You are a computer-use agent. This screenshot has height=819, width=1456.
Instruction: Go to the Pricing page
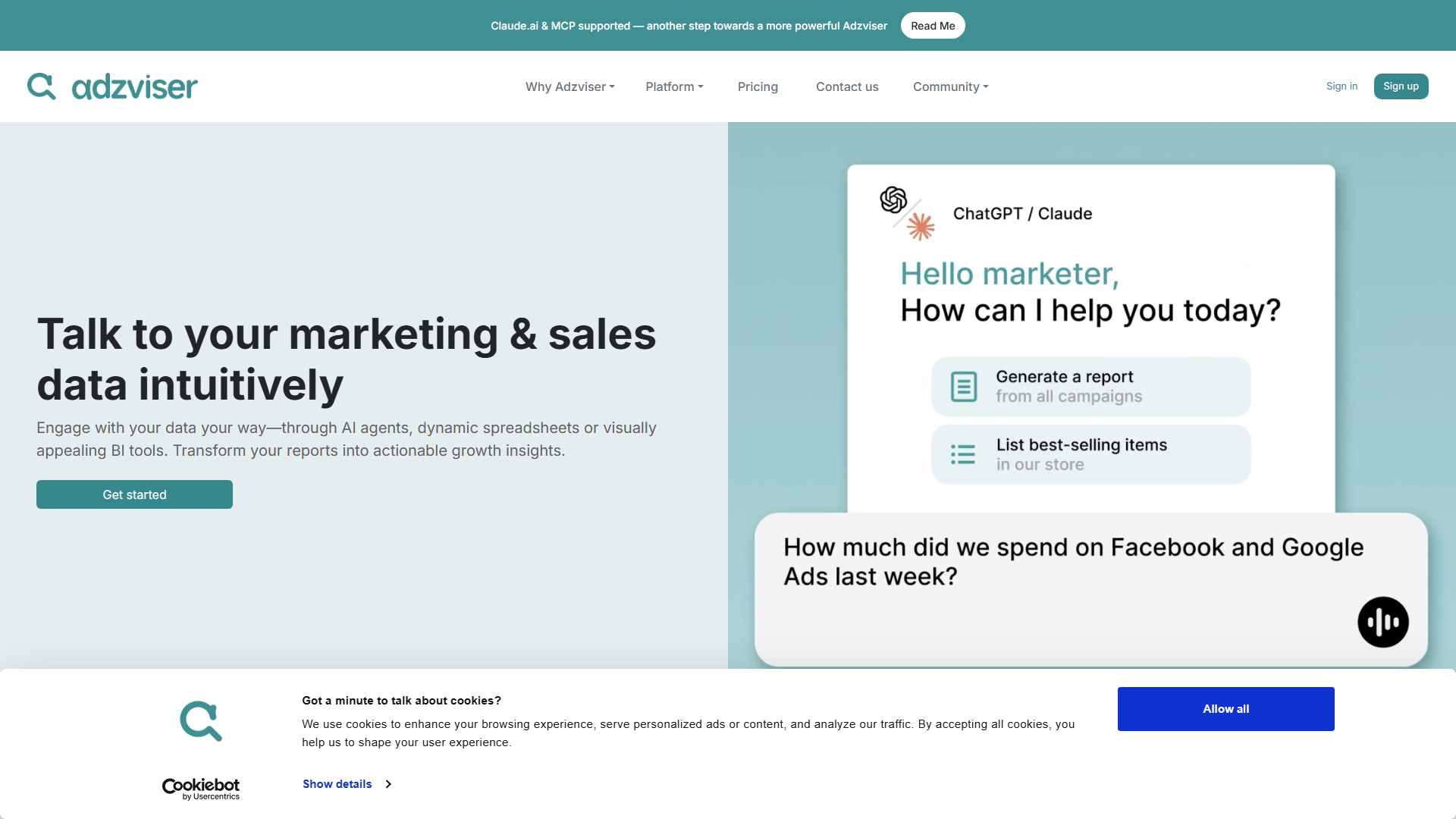point(758,86)
